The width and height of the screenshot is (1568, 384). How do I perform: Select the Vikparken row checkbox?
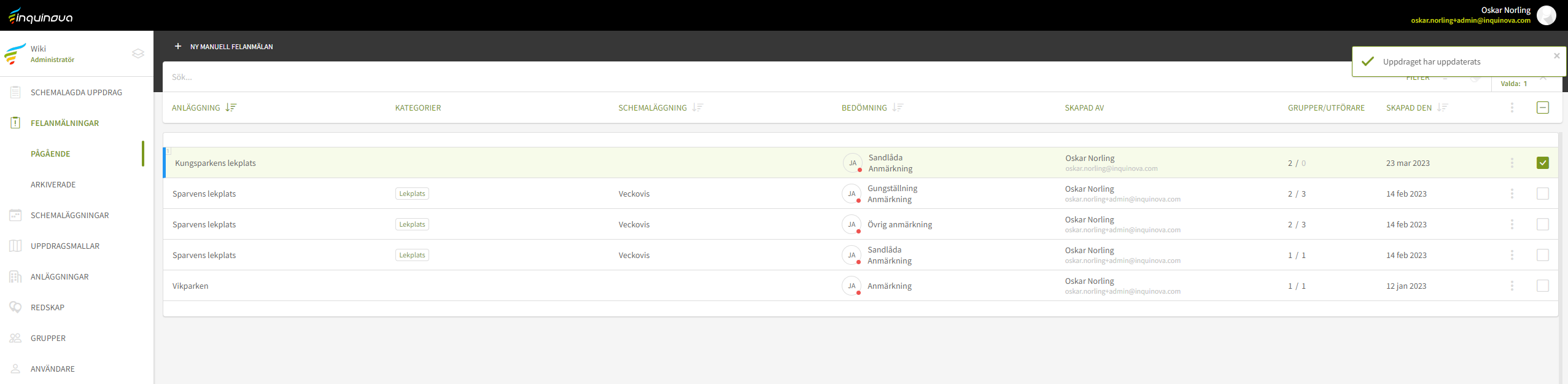1542,286
